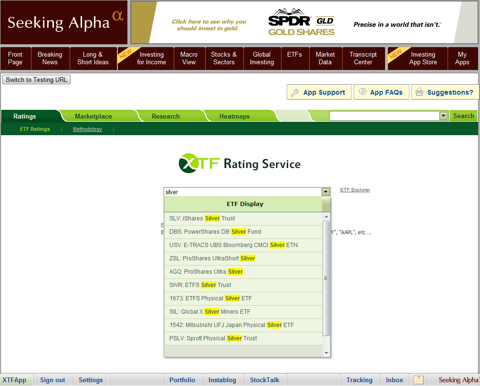480x386 pixels.
Task: Click Switch to Testing URL button
Action: click(36, 80)
